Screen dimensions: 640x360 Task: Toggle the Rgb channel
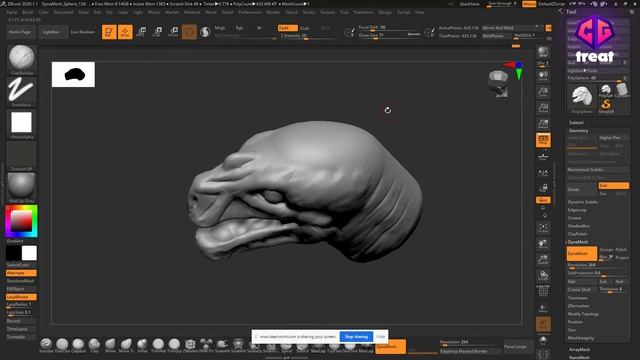(x=240, y=28)
